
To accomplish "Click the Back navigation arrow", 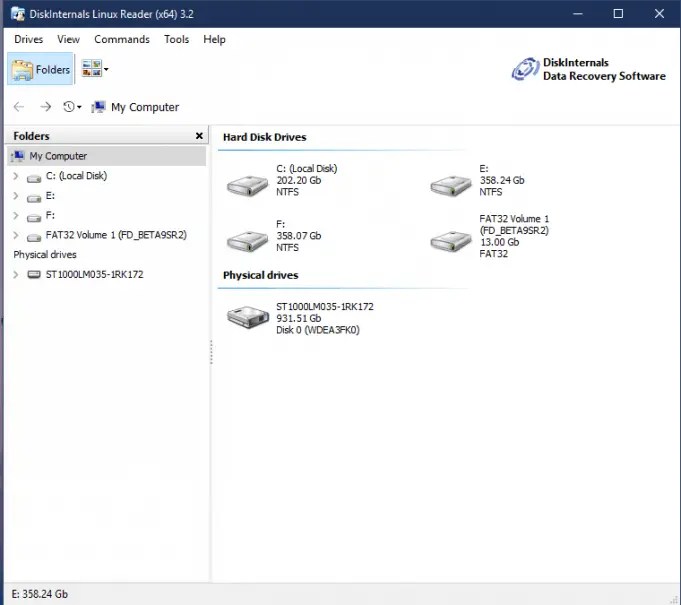I will tap(19, 107).
